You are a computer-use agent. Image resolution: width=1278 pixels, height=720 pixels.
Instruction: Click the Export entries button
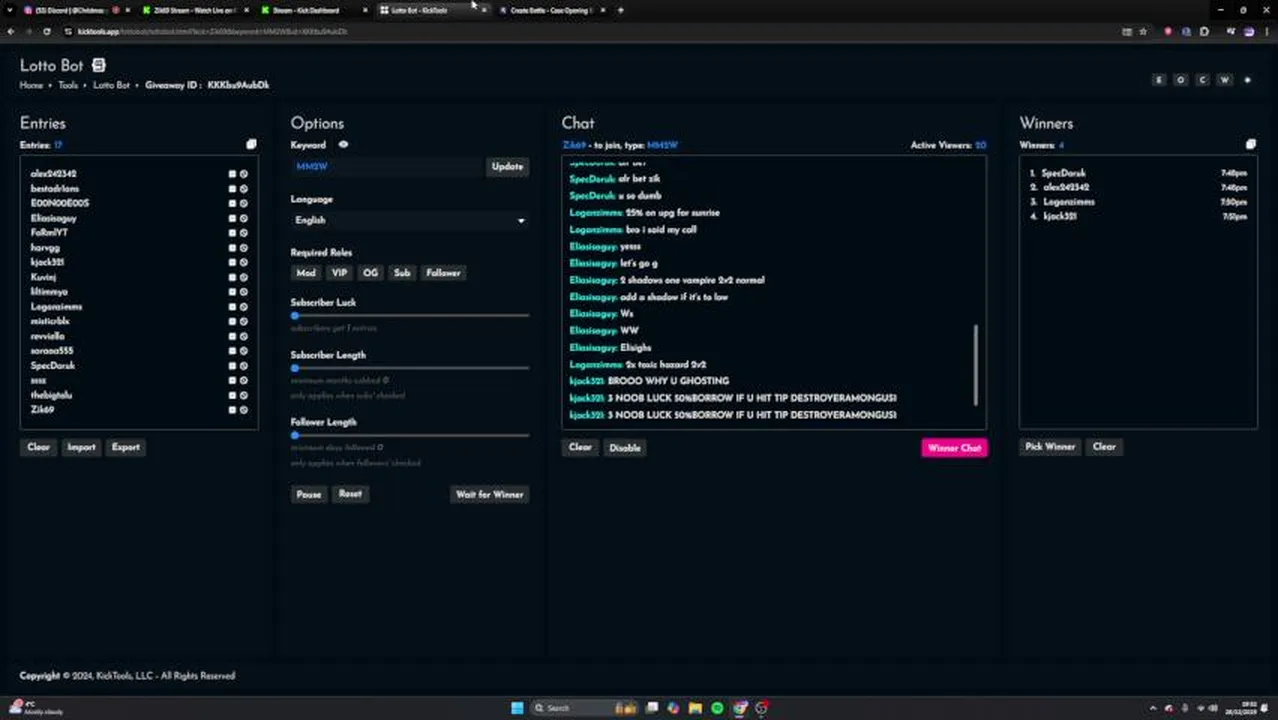point(125,447)
